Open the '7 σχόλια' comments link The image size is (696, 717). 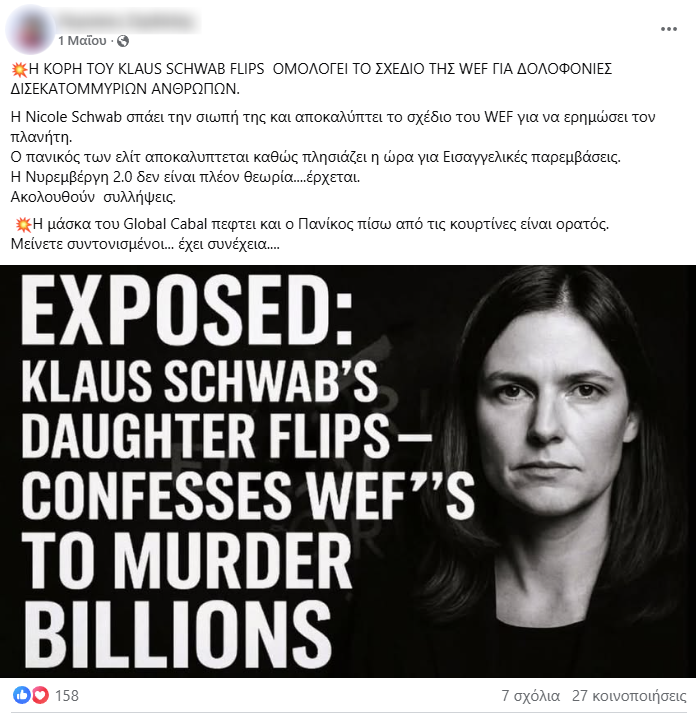(x=530, y=696)
